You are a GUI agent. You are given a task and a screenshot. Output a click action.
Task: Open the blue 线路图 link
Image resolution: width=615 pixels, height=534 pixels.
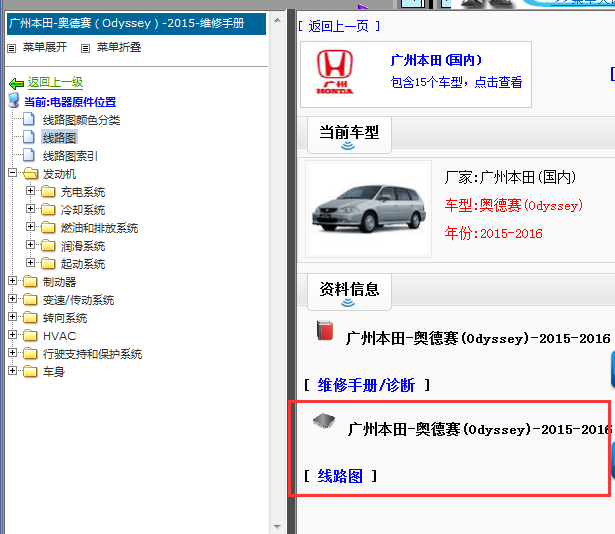(x=340, y=476)
